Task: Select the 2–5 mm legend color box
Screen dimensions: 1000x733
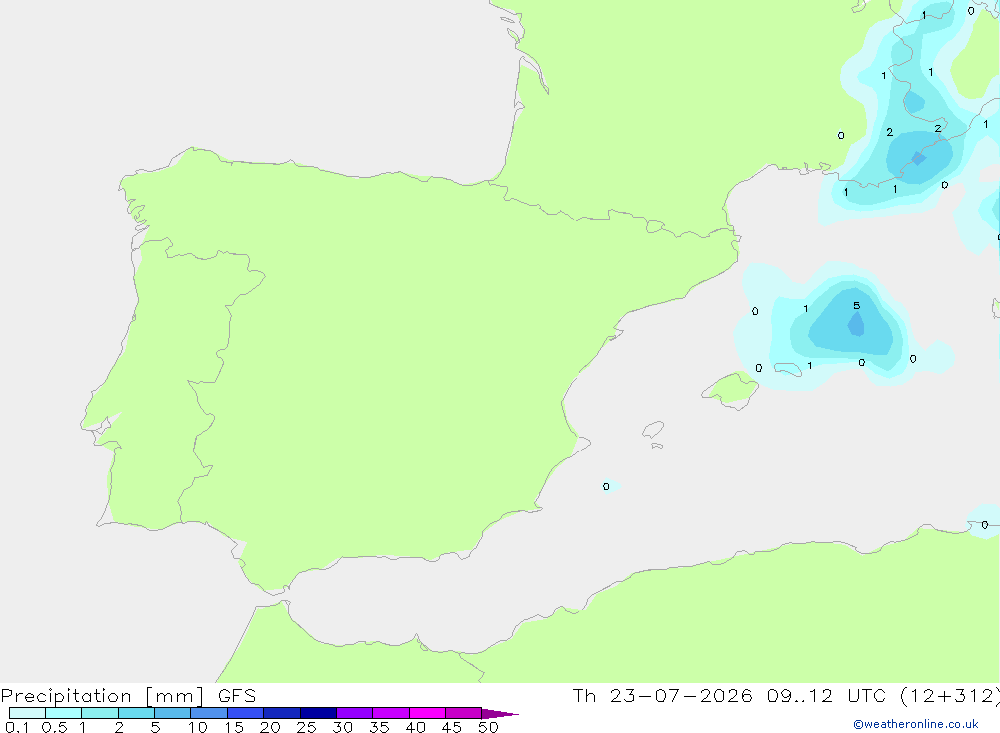Action: tap(136, 713)
